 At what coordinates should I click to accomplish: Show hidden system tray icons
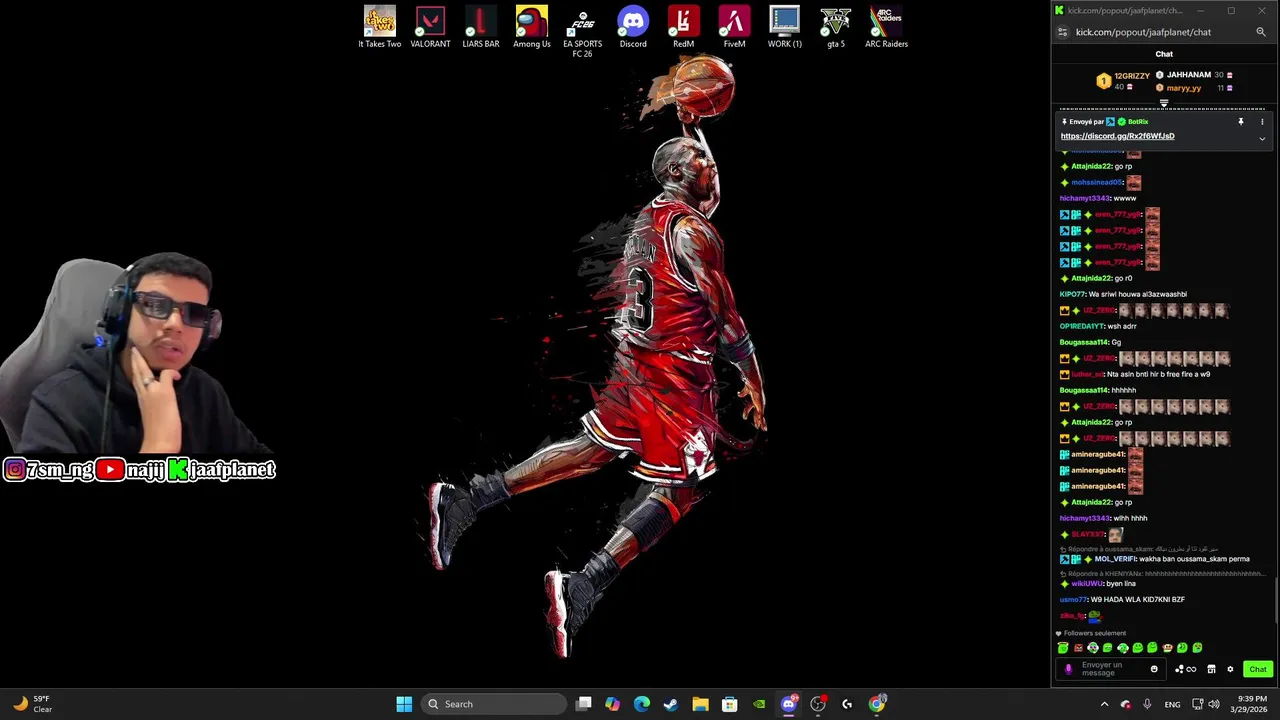[x=1104, y=704]
